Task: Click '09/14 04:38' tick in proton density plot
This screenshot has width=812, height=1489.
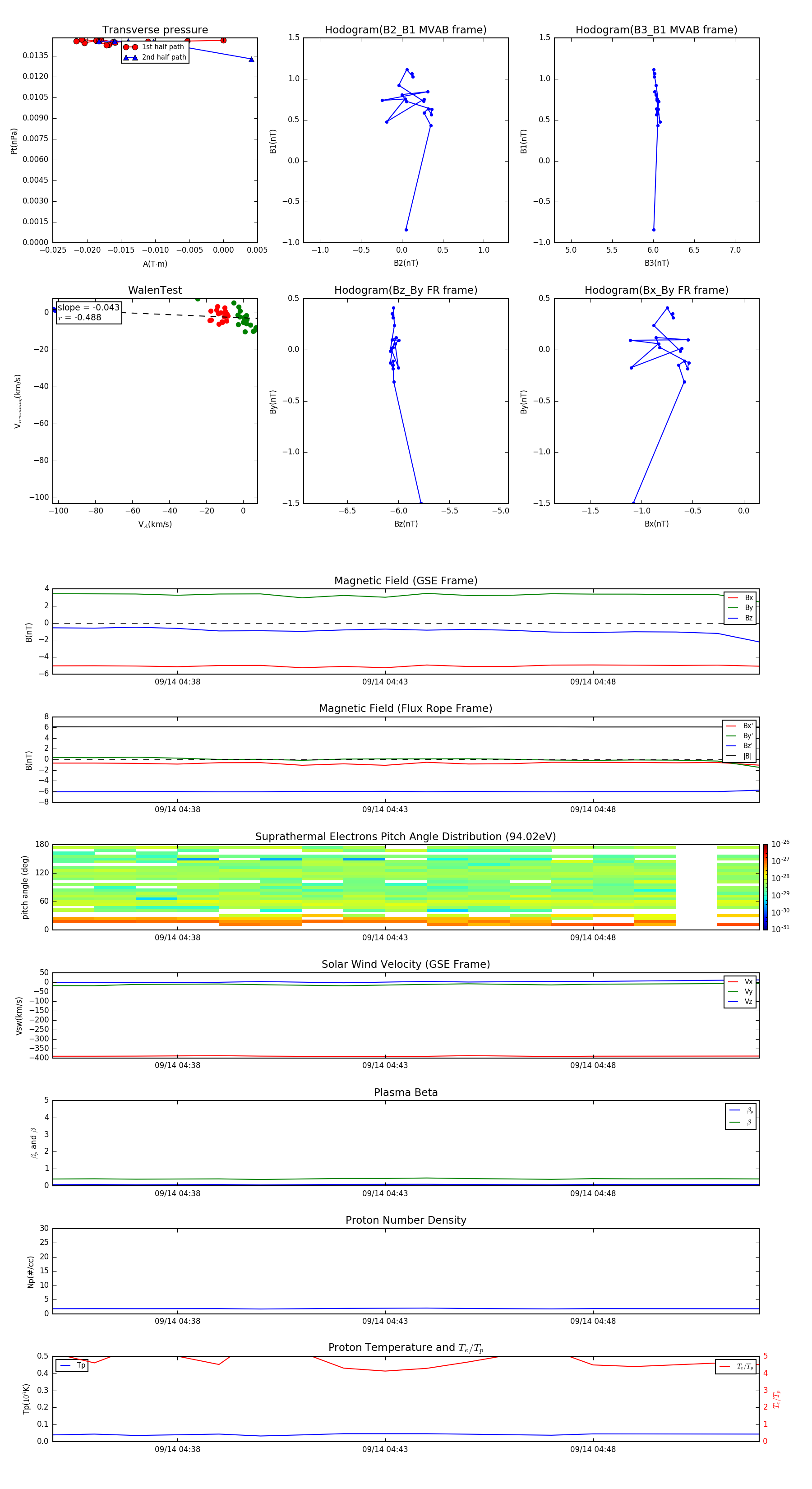Action: [177, 1321]
